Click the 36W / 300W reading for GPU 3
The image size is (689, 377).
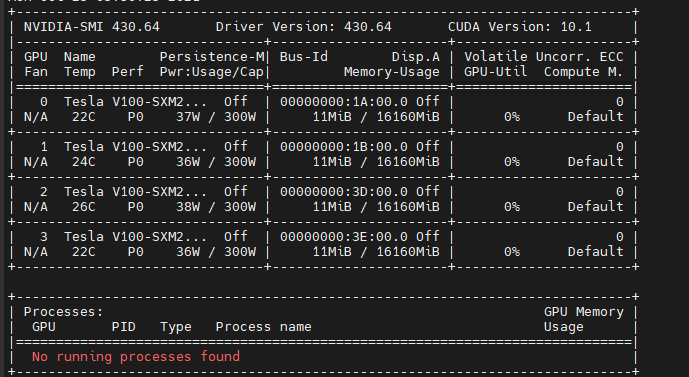point(216,252)
